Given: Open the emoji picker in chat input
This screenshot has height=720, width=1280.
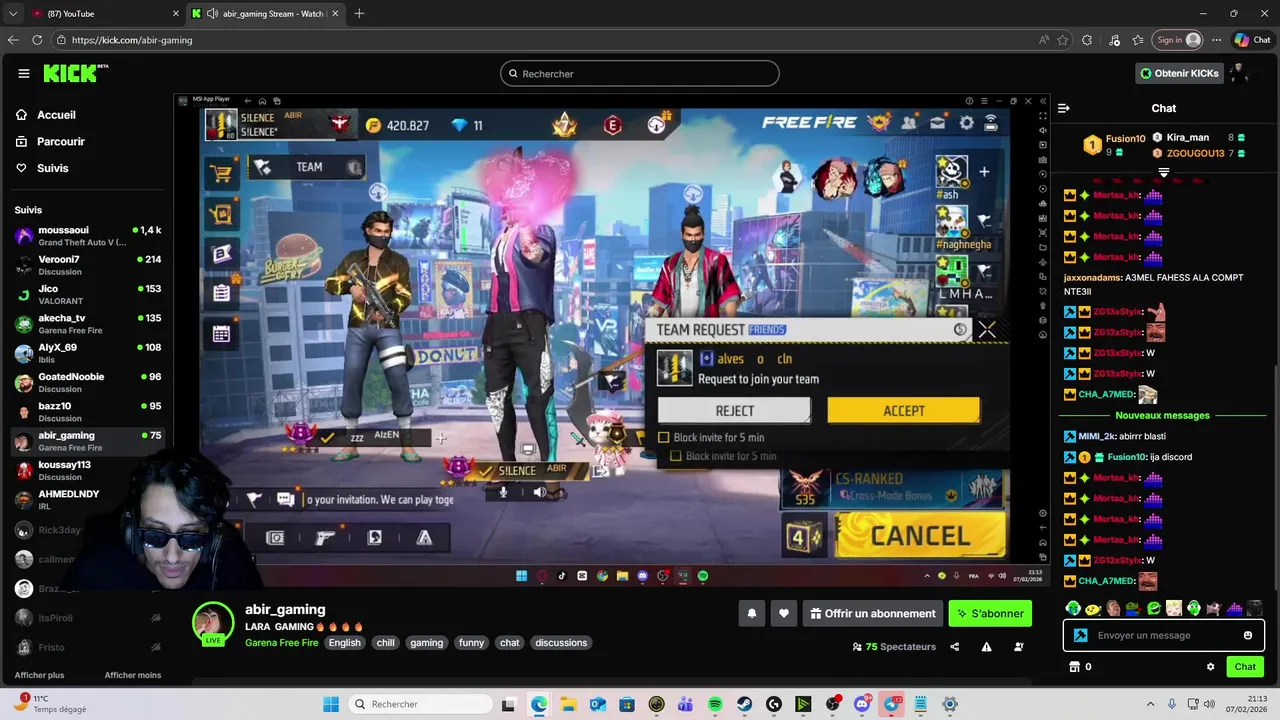Looking at the screenshot, I should click(x=1248, y=635).
